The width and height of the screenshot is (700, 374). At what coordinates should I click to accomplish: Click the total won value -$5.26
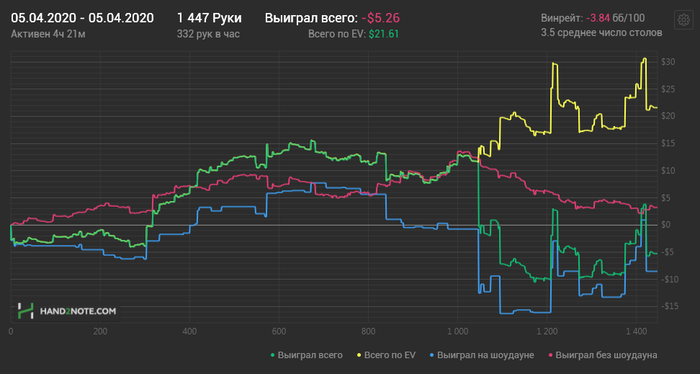point(381,18)
